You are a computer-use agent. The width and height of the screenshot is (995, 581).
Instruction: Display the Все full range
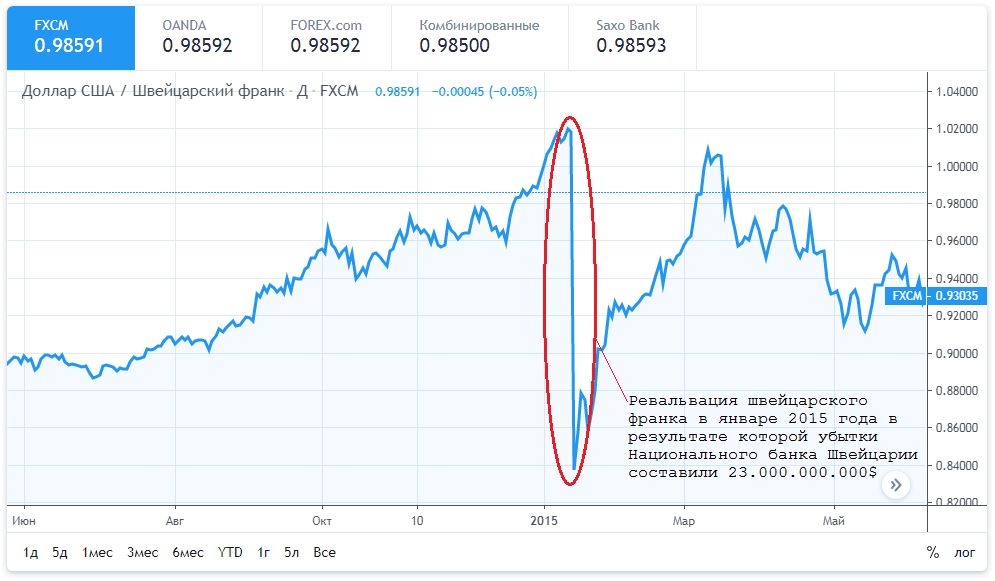tap(324, 552)
